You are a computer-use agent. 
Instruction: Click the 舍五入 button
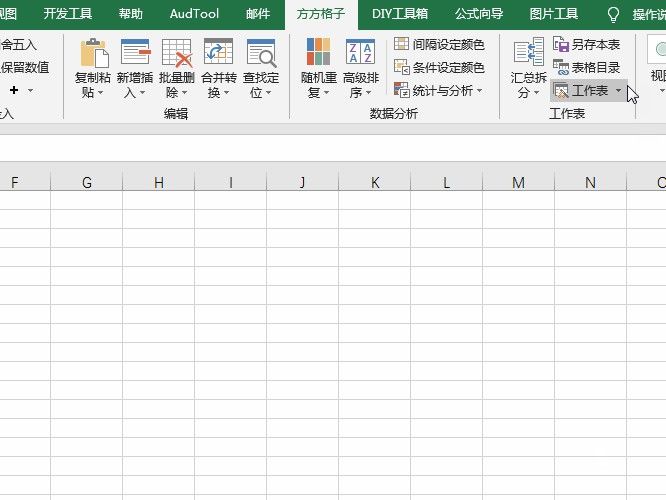19,44
